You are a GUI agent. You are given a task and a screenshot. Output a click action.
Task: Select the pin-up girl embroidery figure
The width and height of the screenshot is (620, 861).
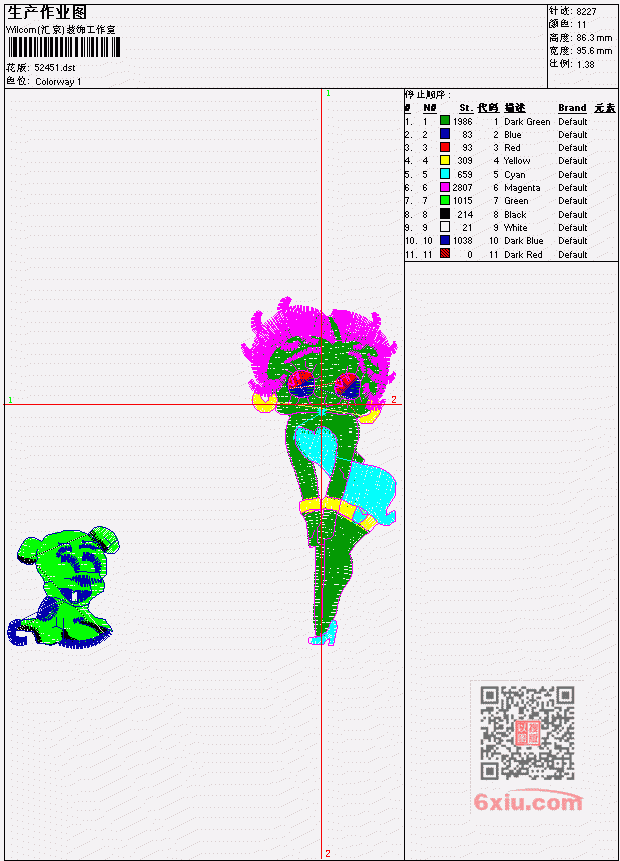[x=319, y=471]
